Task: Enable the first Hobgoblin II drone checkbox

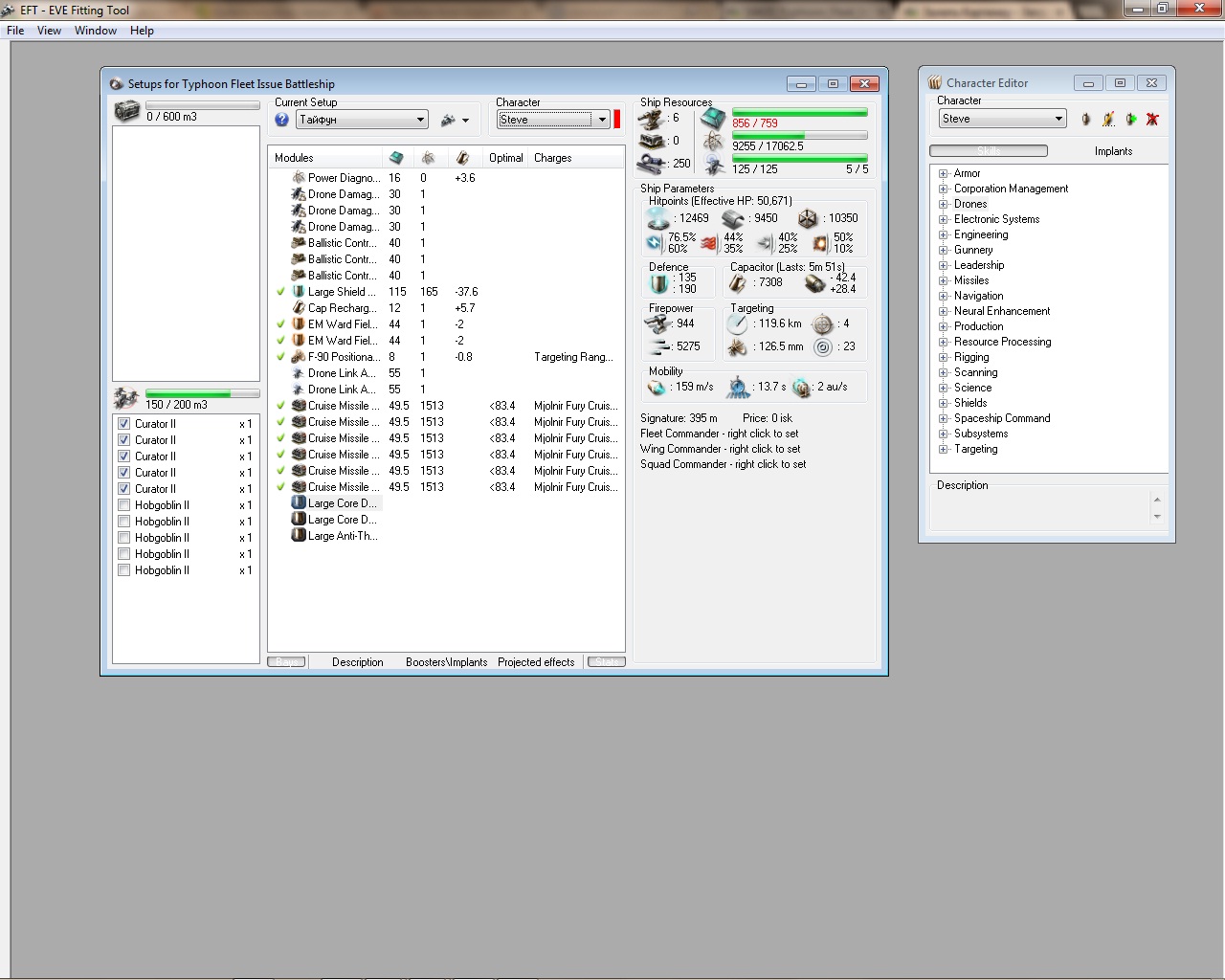Action: [x=123, y=505]
